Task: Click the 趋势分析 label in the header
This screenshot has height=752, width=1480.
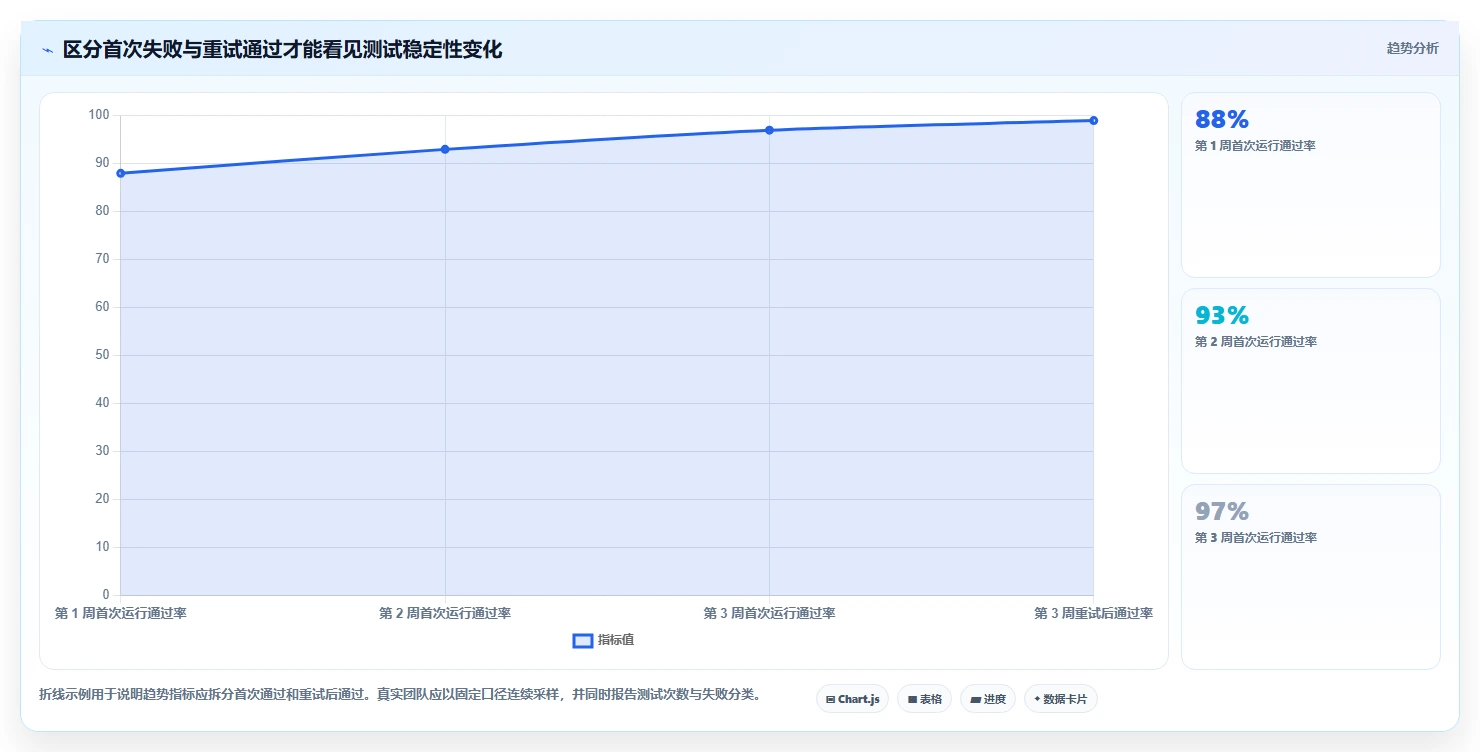Action: [x=1412, y=49]
